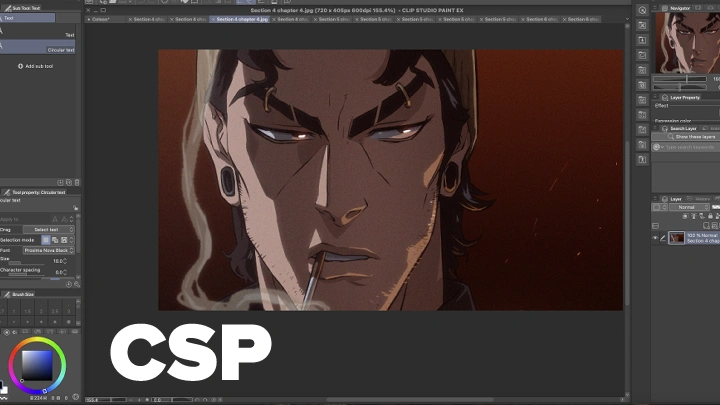Screen dimensions: 720x405
Task: Open the Sub Tool: Text panel tab
Action: point(22,8)
